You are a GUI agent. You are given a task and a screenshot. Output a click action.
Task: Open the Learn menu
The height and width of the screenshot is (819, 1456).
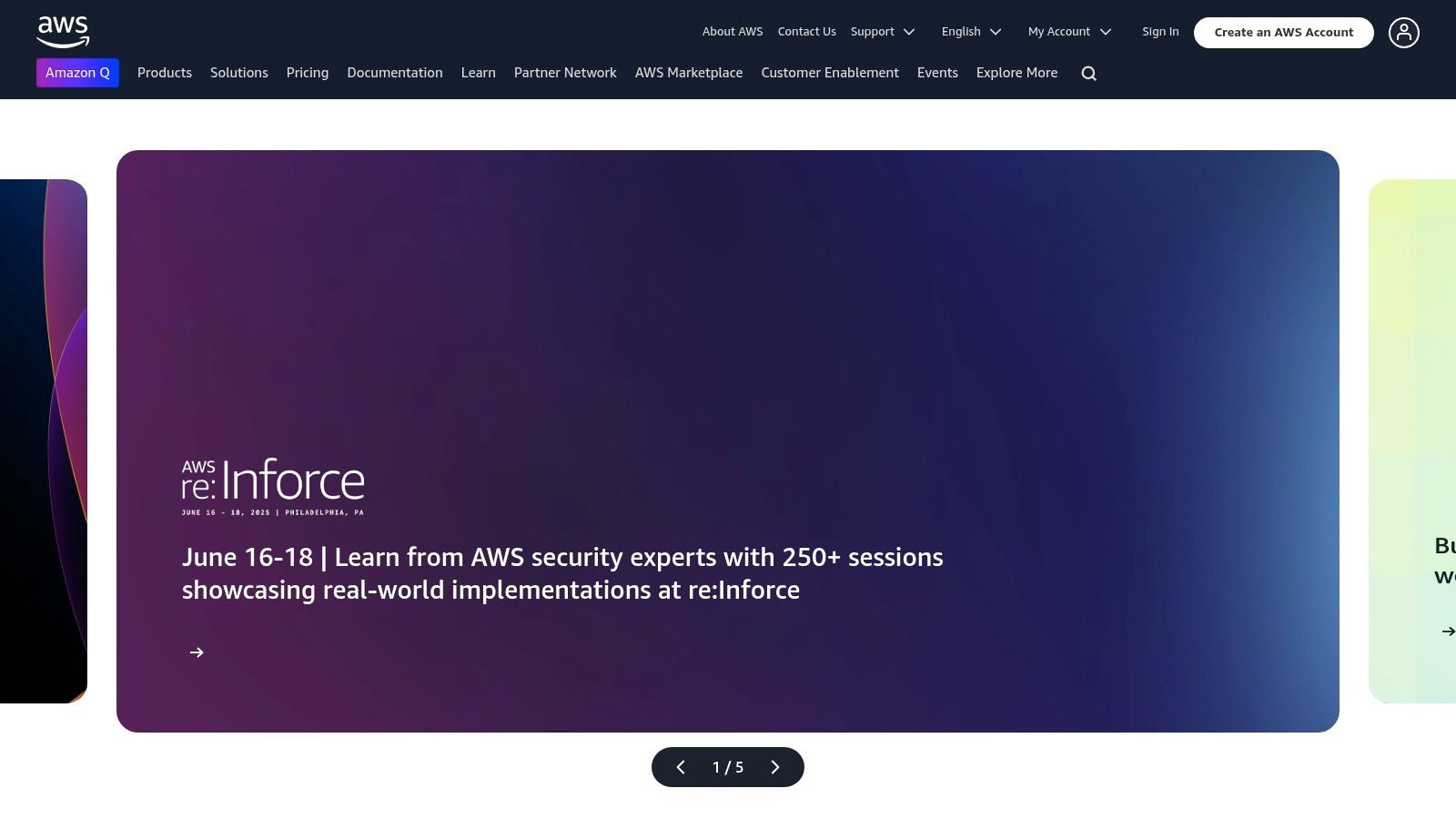coord(479,73)
